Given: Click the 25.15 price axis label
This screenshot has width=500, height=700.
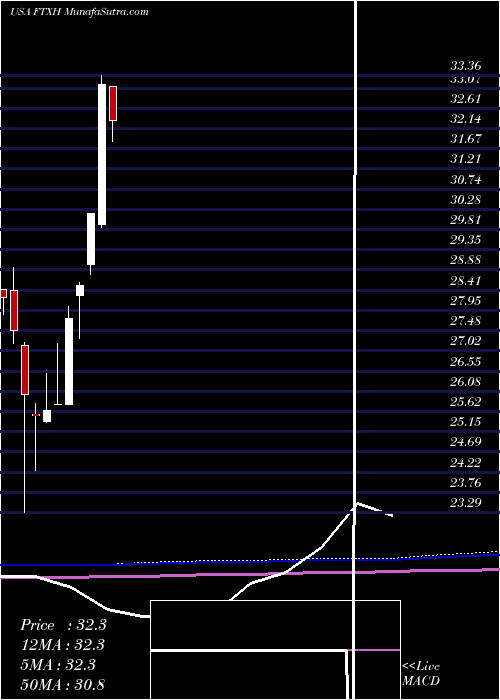Looking at the screenshot, I should coord(466,421).
